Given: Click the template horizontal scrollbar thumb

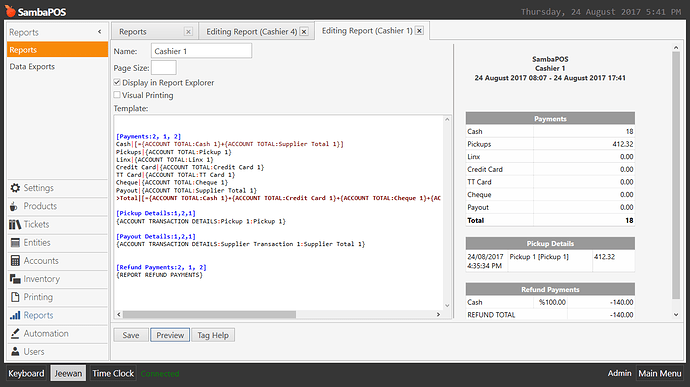Looking at the screenshot, I should [209, 314].
